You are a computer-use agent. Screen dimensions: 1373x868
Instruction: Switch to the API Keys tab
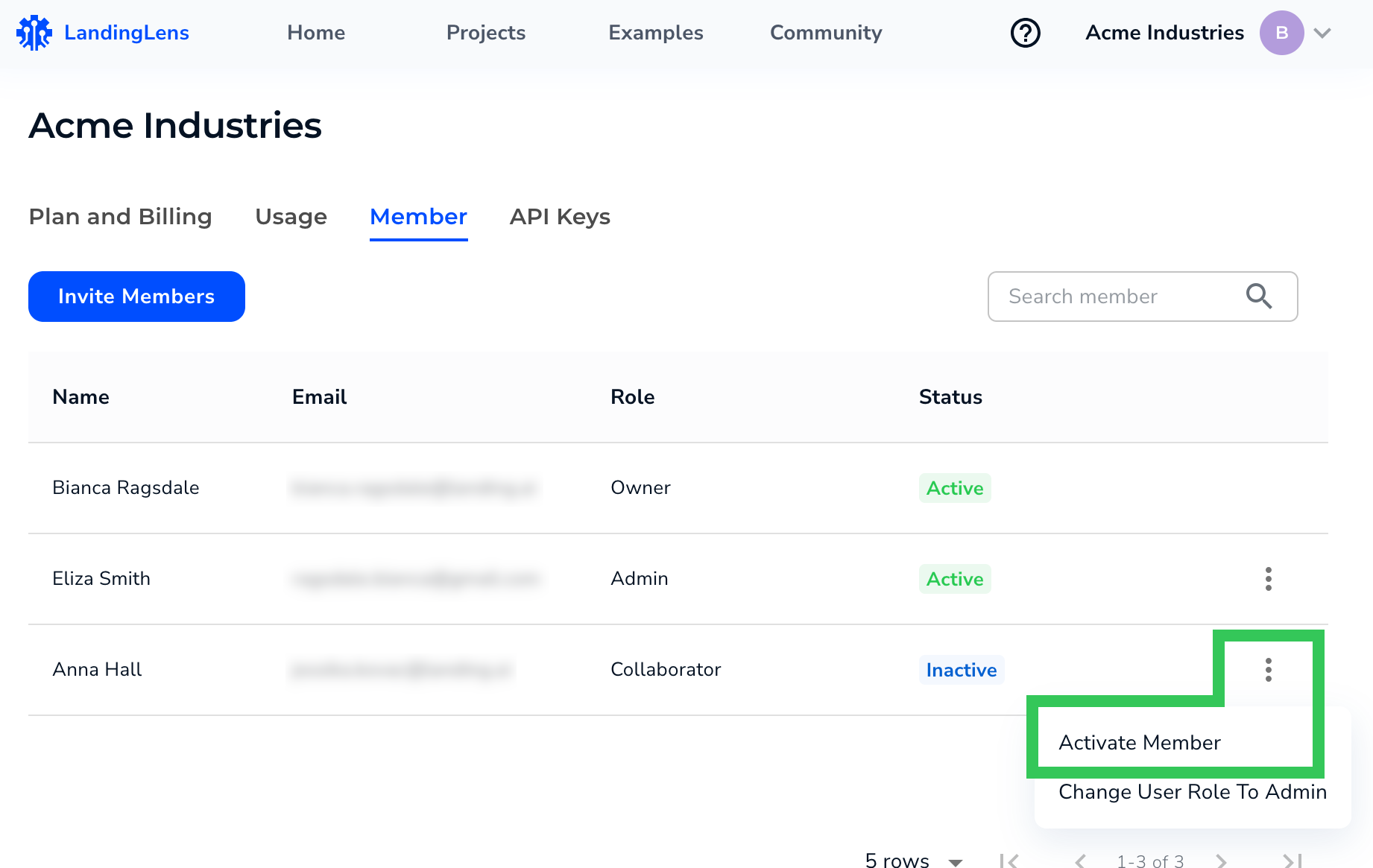pos(560,217)
